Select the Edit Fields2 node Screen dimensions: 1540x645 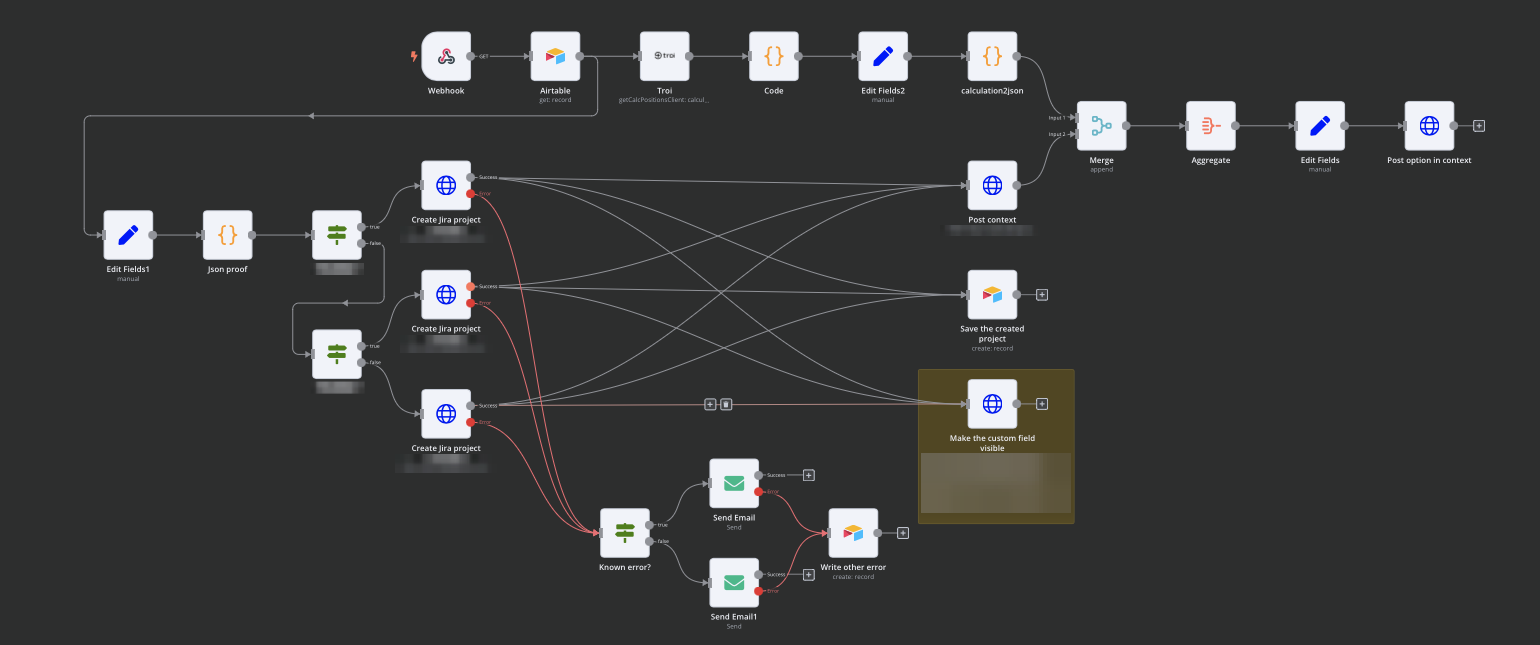click(x=884, y=57)
